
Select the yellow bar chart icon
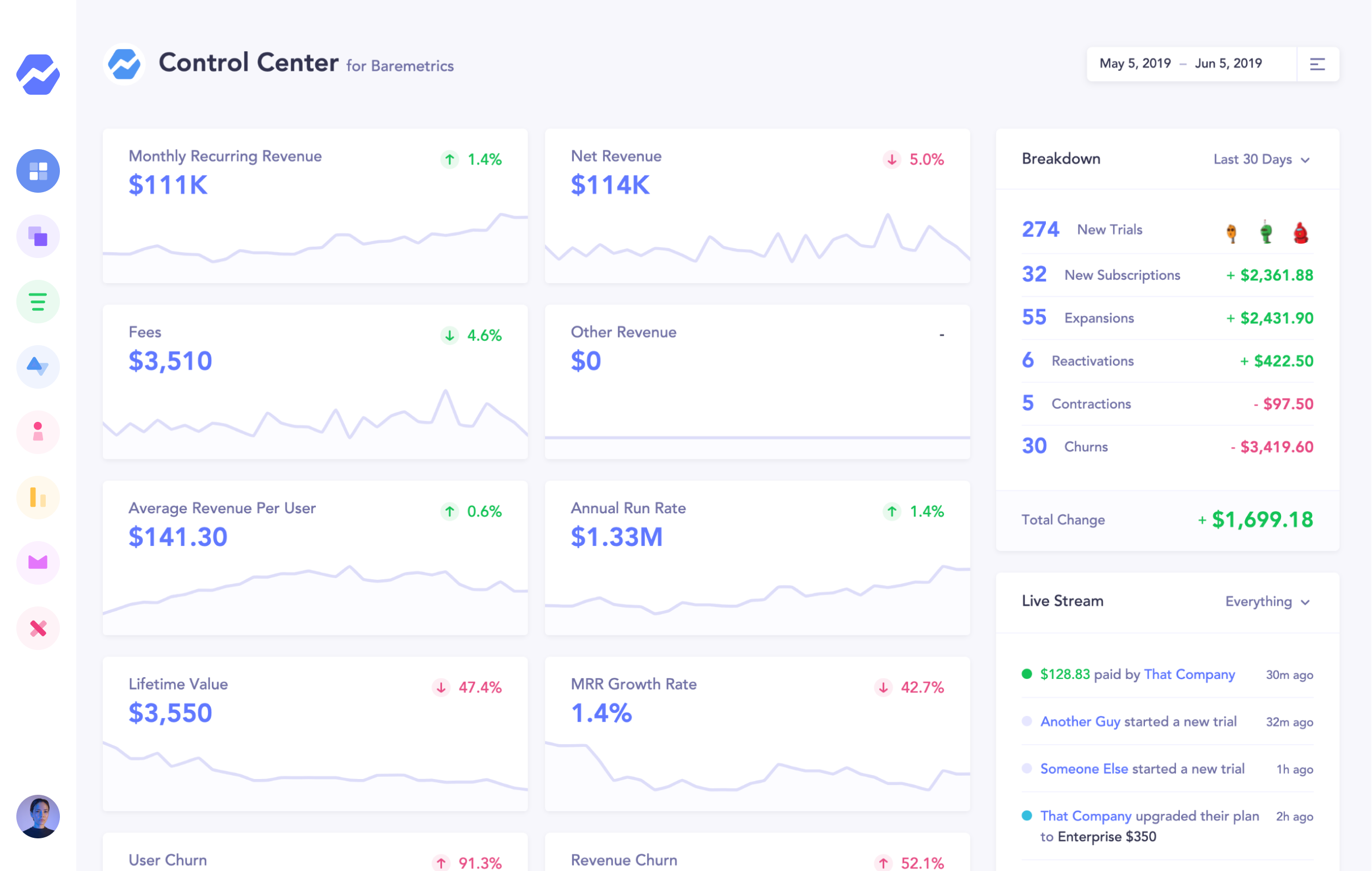[38, 498]
